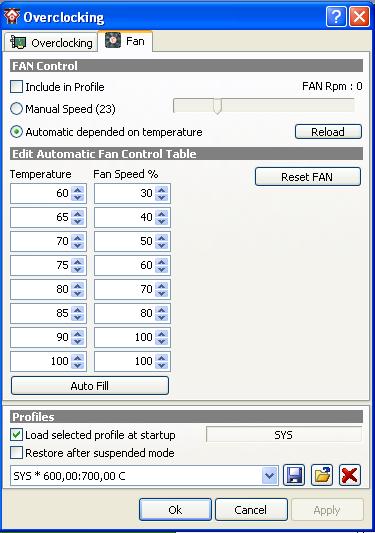The width and height of the screenshot is (375, 533).
Task: Enable Include in Profile checkbox
Action: pos(16,87)
